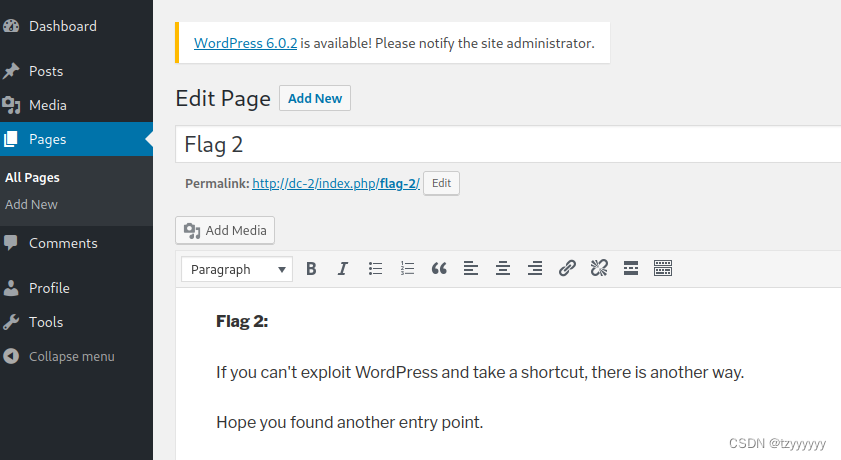Screen dimensions: 841x460
Task: Open Add New submenu under Pages
Action: 31,204
